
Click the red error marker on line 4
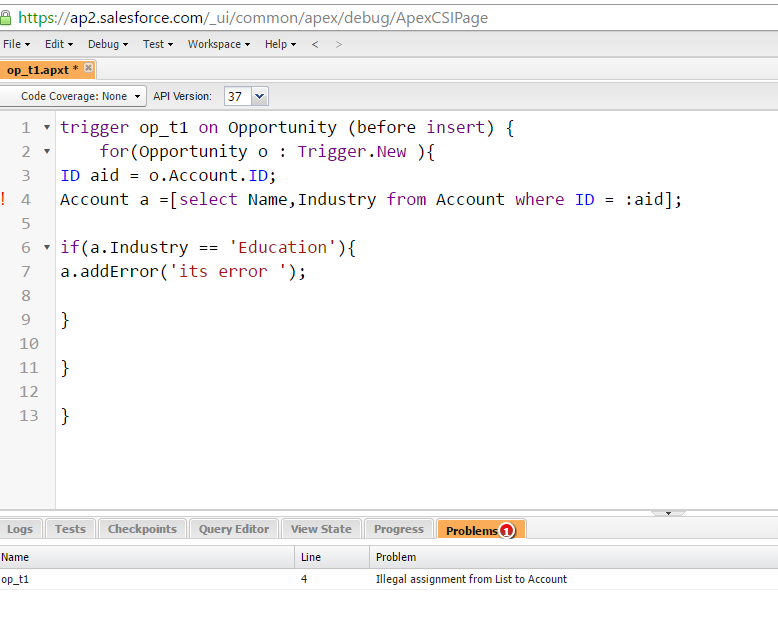pyautogui.click(x=4, y=199)
